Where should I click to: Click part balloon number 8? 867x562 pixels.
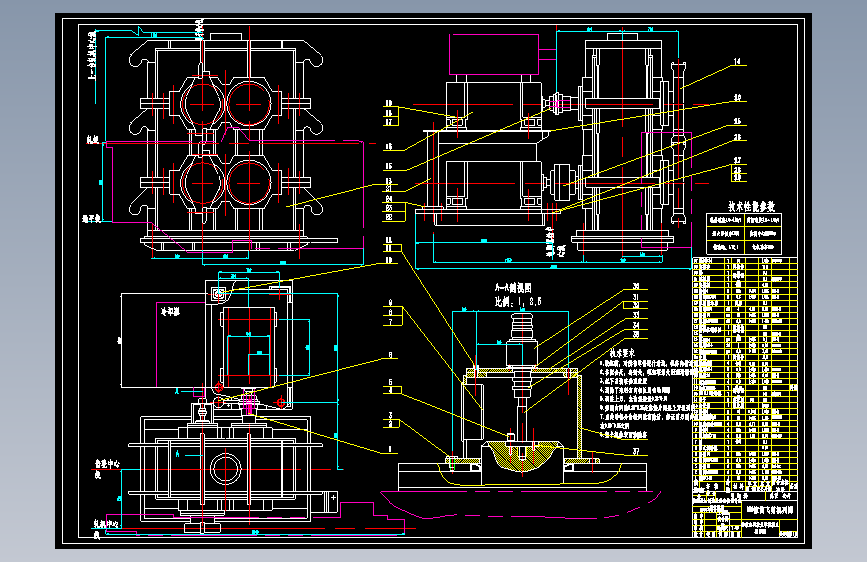(x=390, y=313)
